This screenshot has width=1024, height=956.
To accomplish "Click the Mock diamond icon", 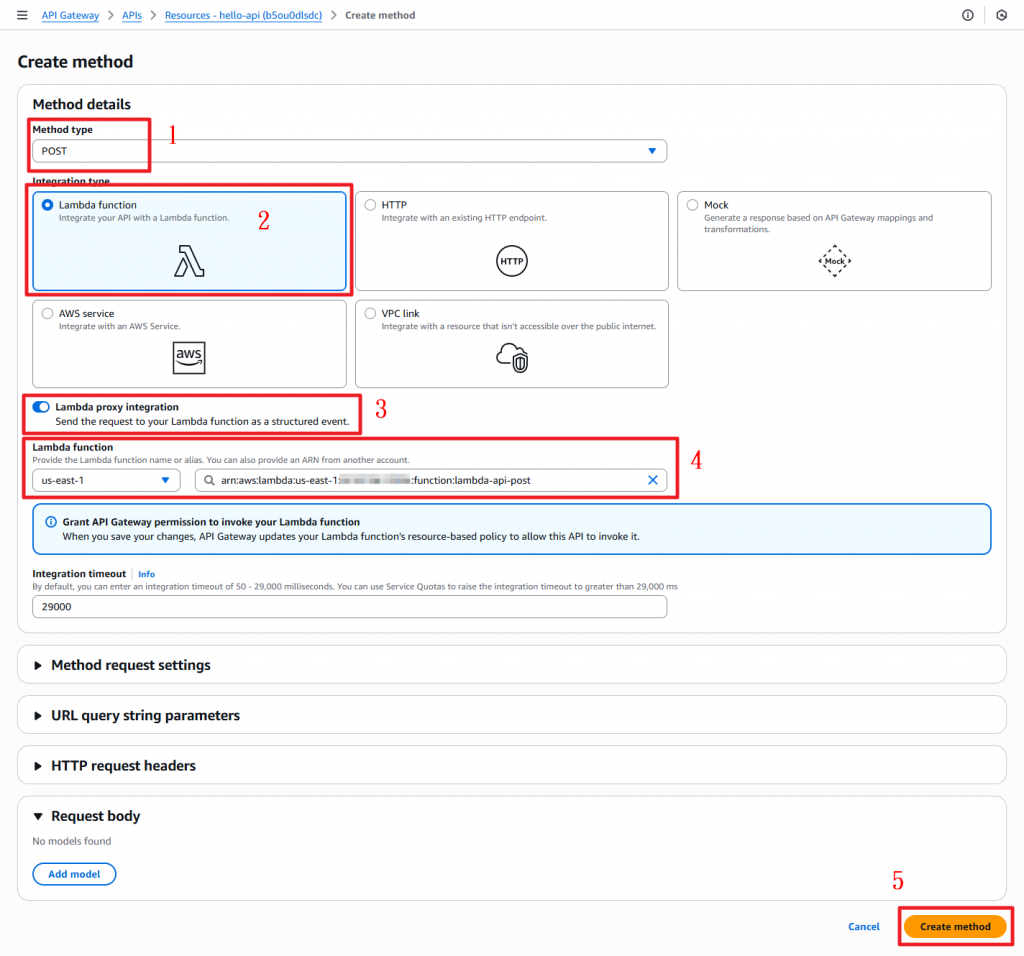I will pos(834,261).
